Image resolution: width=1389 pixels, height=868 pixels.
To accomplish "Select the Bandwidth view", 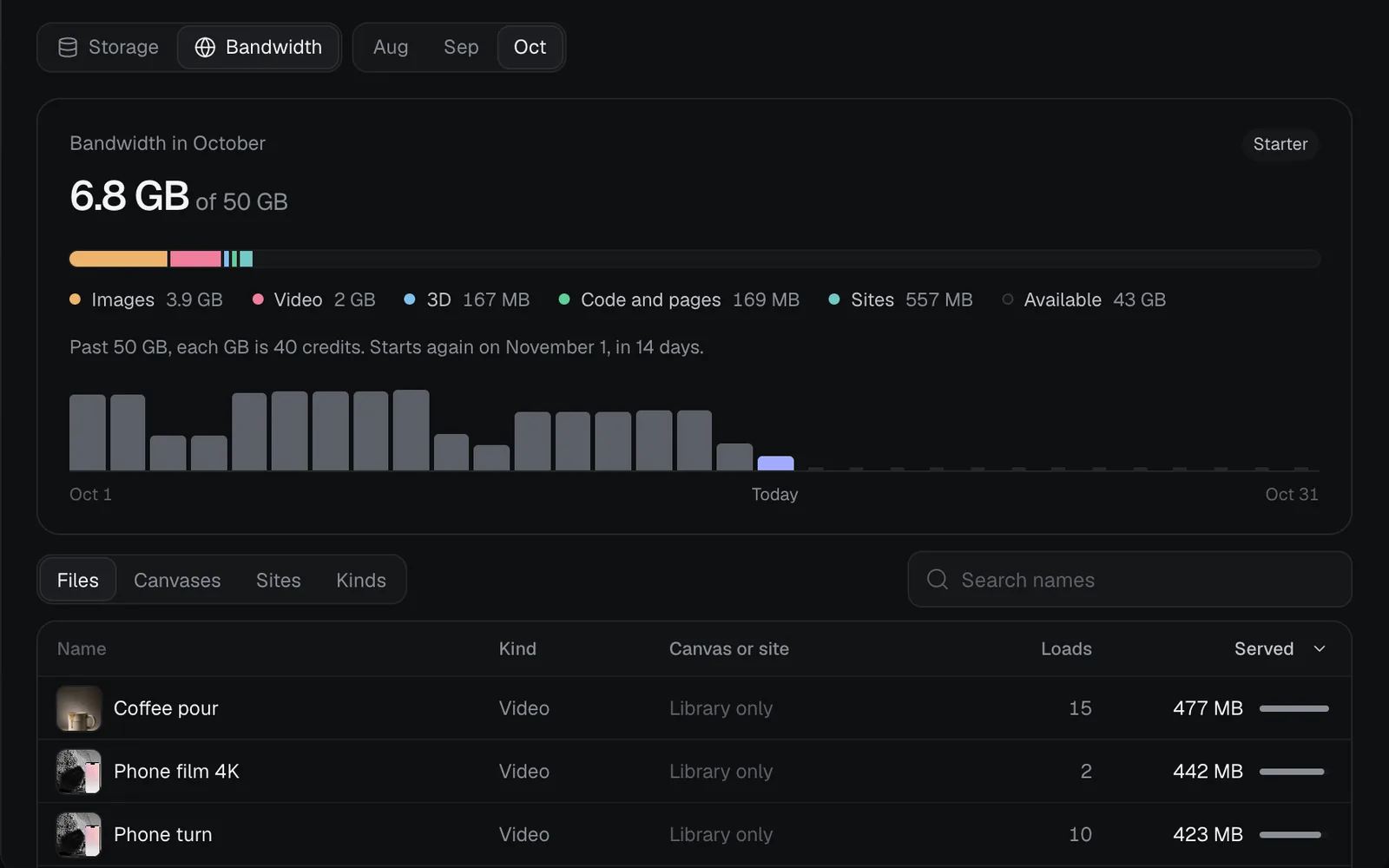I will (x=259, y=47).
